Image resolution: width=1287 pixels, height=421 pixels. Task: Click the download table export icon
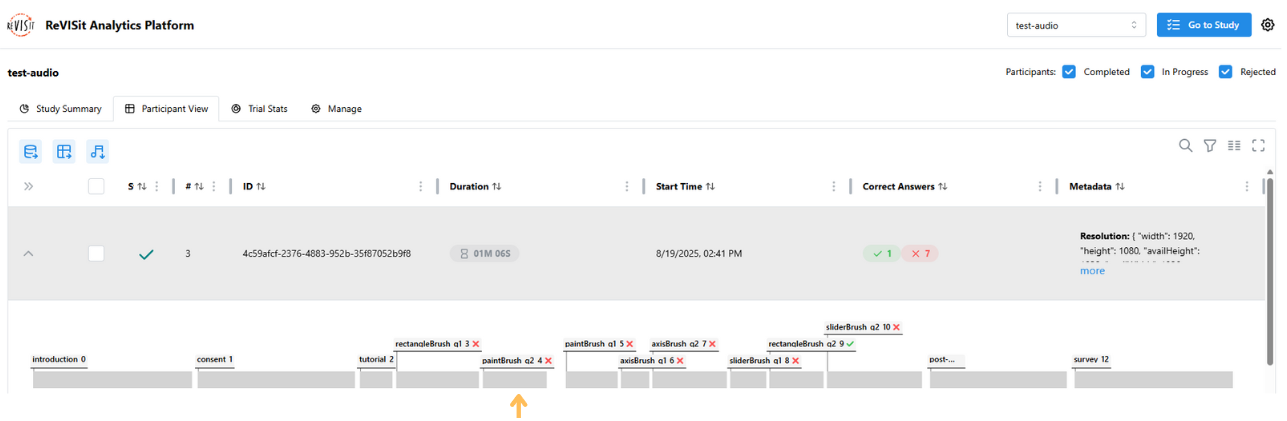[64, 152]
